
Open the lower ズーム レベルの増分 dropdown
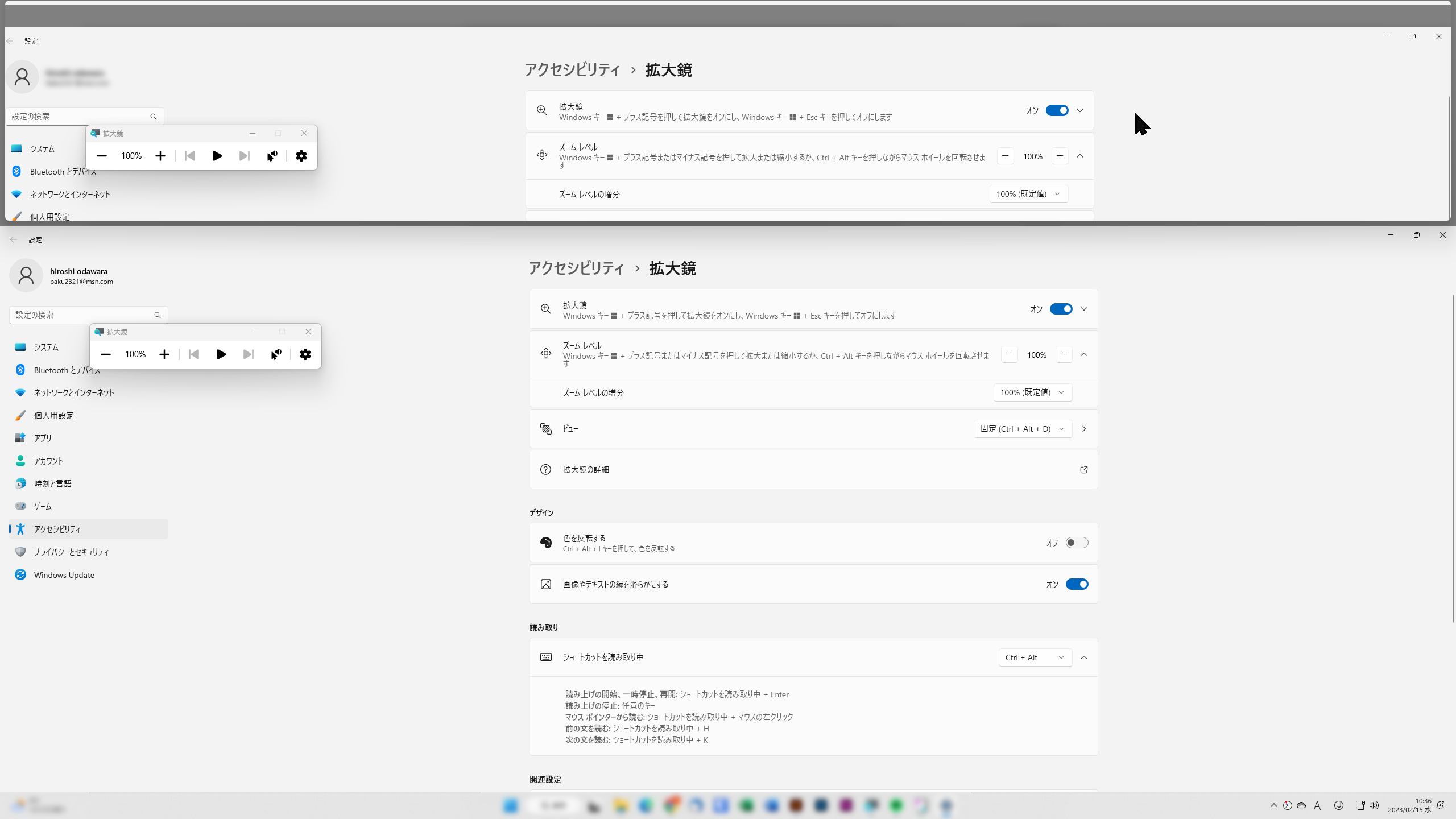(1032, 392)
